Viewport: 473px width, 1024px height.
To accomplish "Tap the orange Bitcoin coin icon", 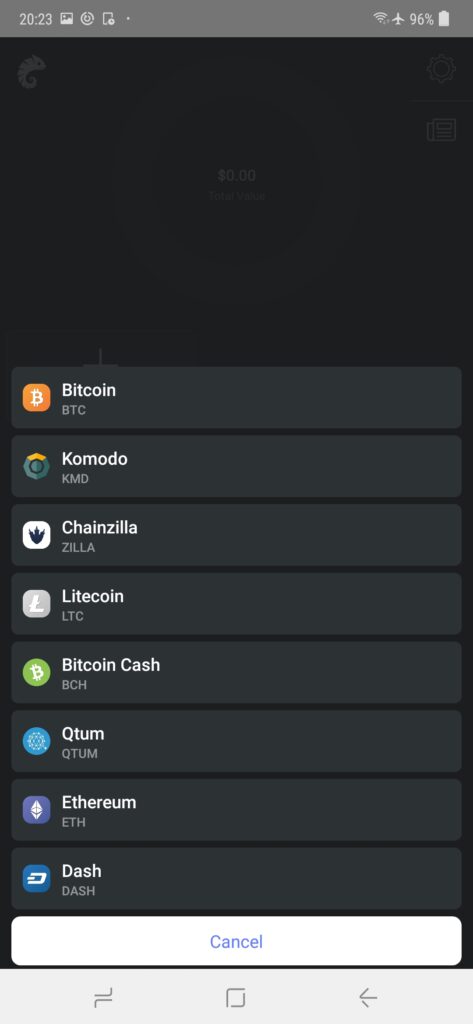I will 37,398.
